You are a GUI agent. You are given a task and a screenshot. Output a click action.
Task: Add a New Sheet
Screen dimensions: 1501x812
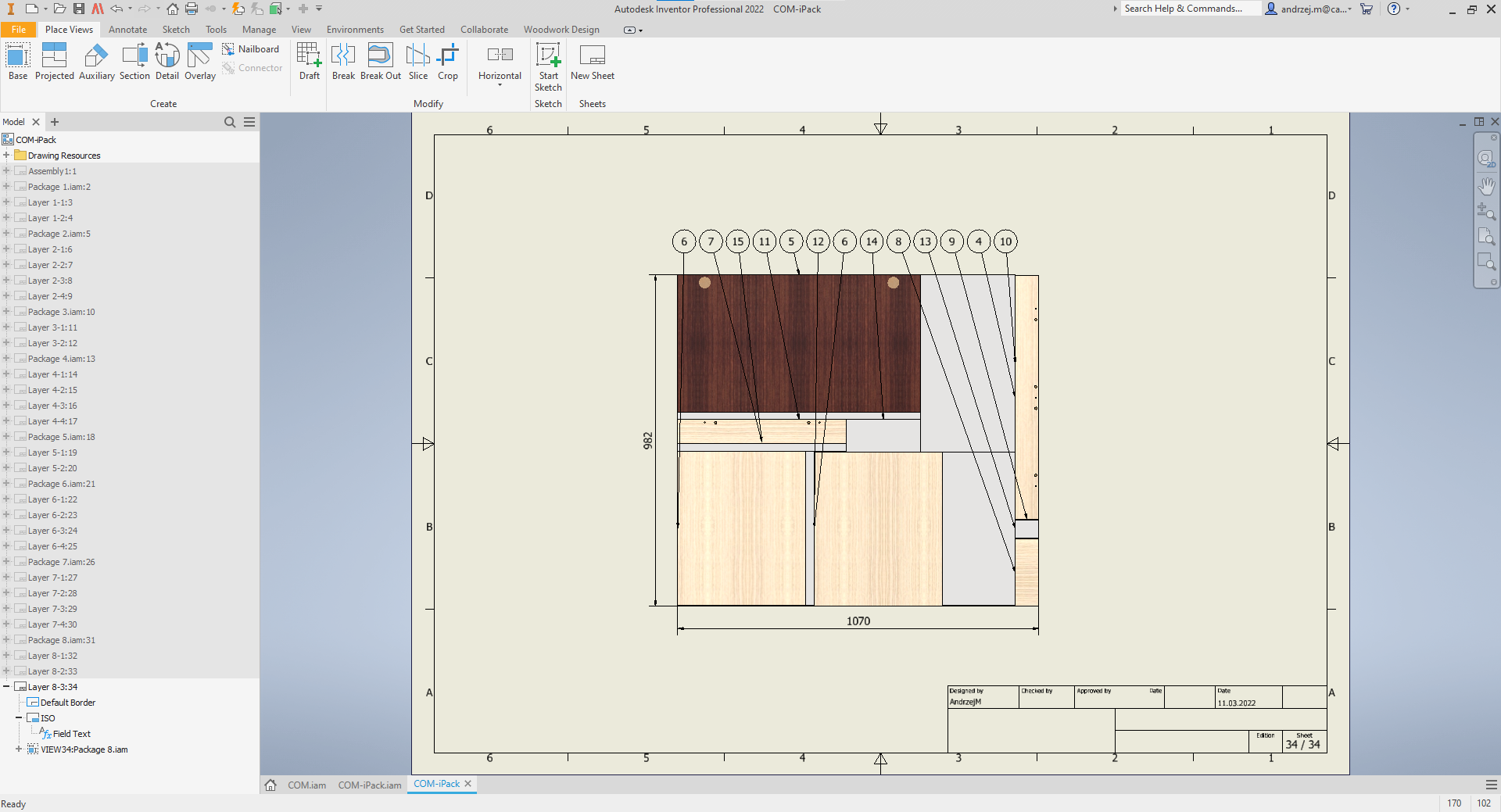[x=592, y=61]
